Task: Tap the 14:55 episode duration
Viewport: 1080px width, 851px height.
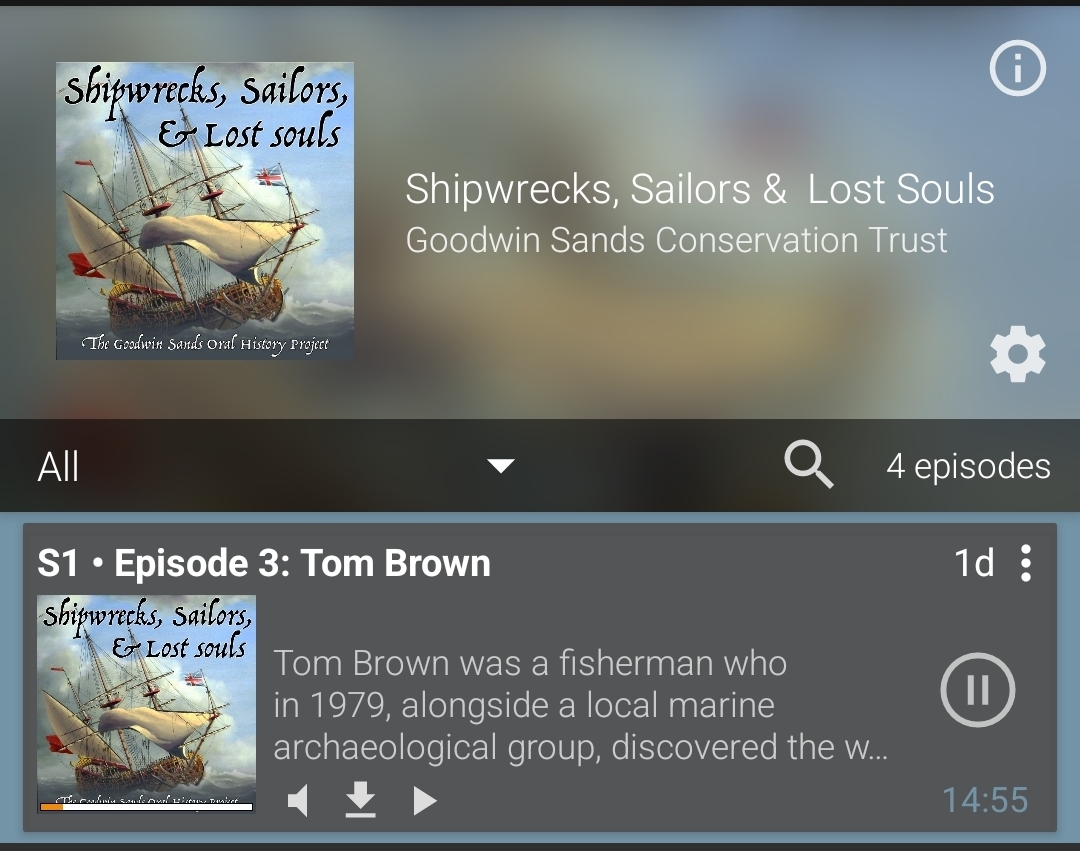Action: click(x=984, y=800)
